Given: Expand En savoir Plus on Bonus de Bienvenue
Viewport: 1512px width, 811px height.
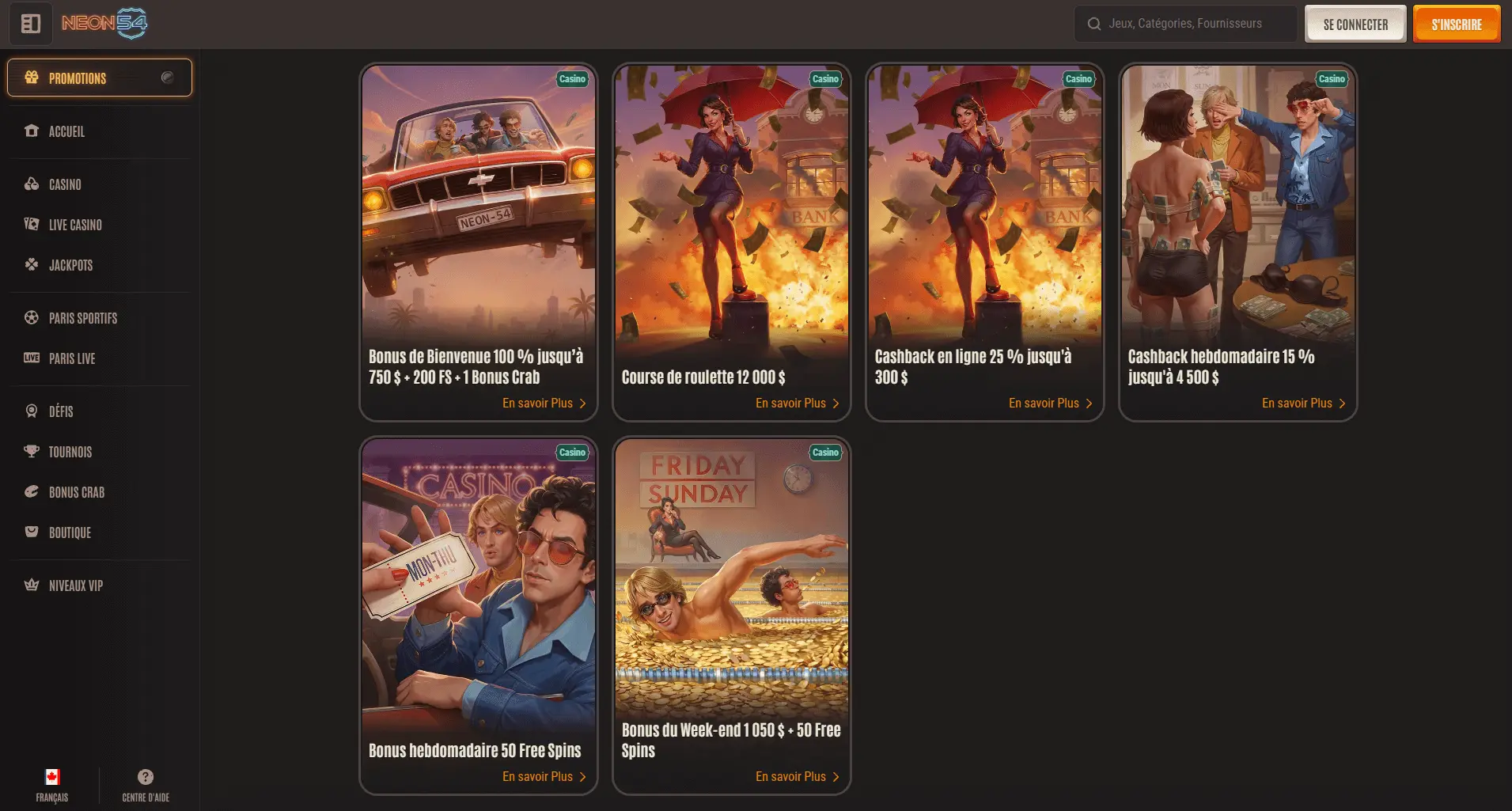Looking at the screenshot, I should coord(544,404).
